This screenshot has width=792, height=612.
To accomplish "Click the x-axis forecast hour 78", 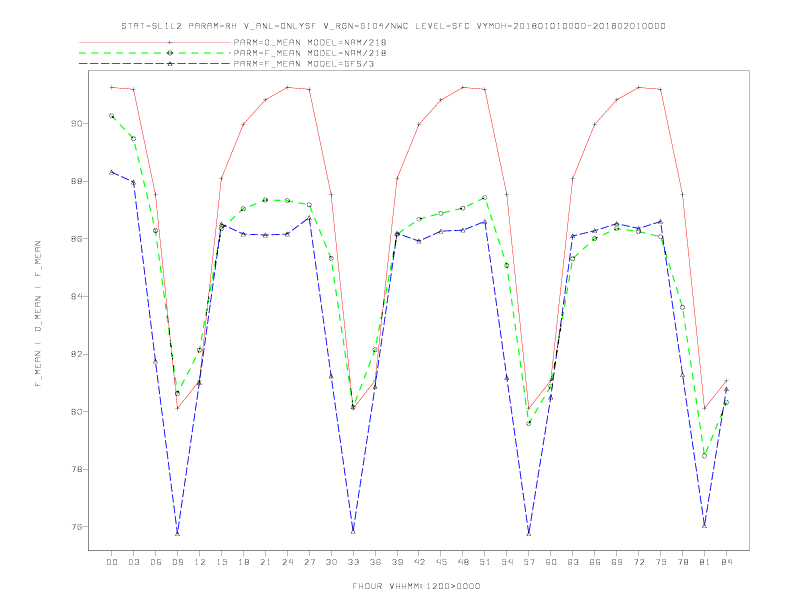I will [683, 562].
